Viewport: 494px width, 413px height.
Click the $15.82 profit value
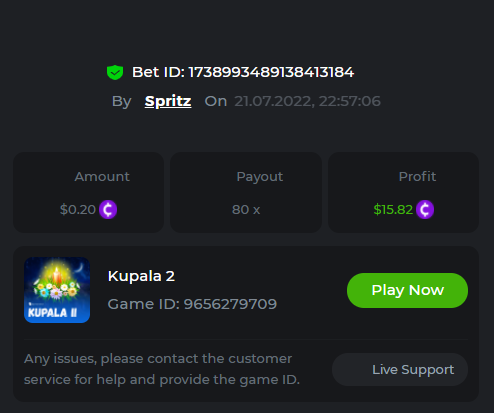393,210
